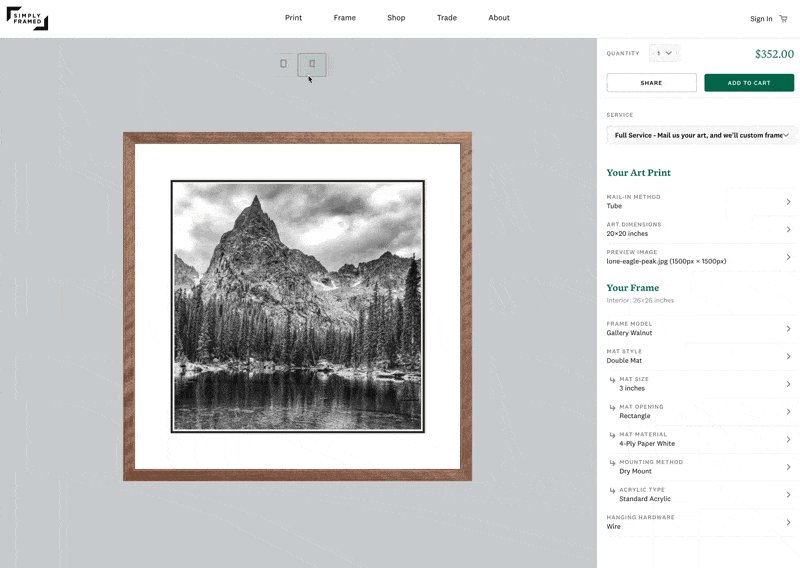This screenshot has width=800, height=568.
Task: Open Acrylic Type options arrow
Action: pyautogui.click(x=788, y=494)
